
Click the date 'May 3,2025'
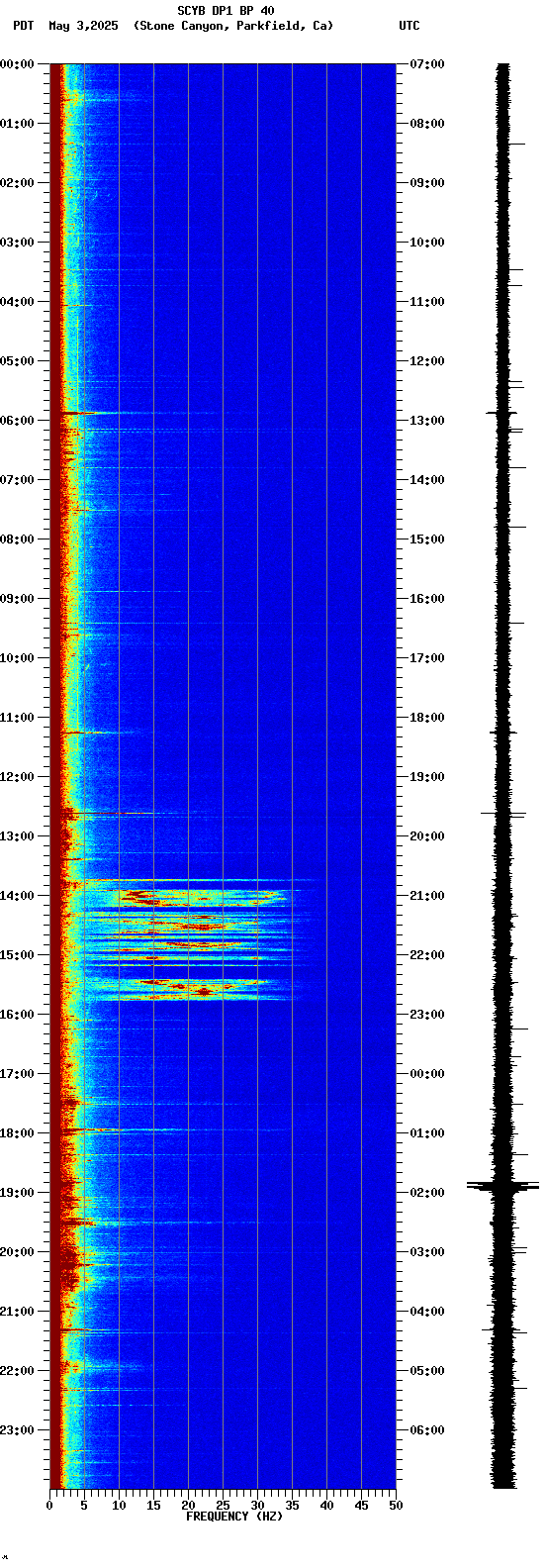click(82, 26)
